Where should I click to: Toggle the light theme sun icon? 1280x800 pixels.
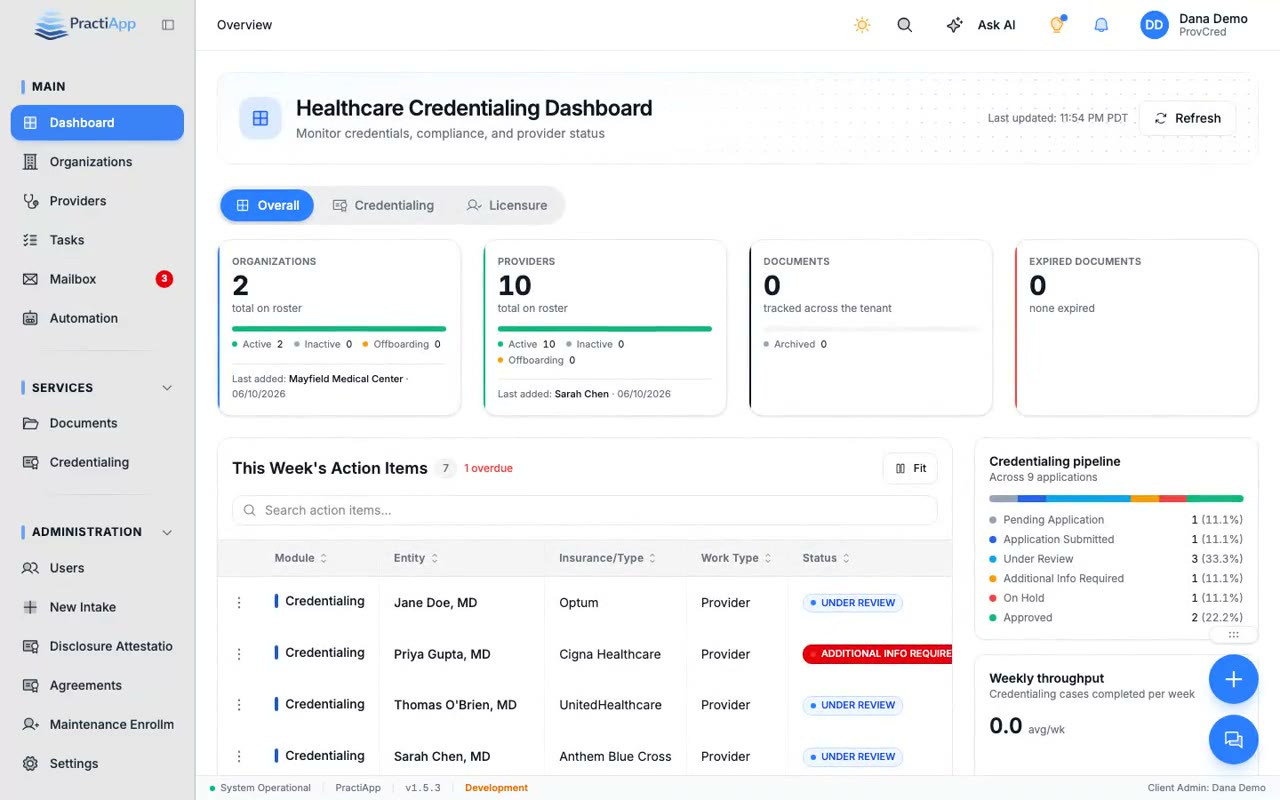(x=862, y=25)
